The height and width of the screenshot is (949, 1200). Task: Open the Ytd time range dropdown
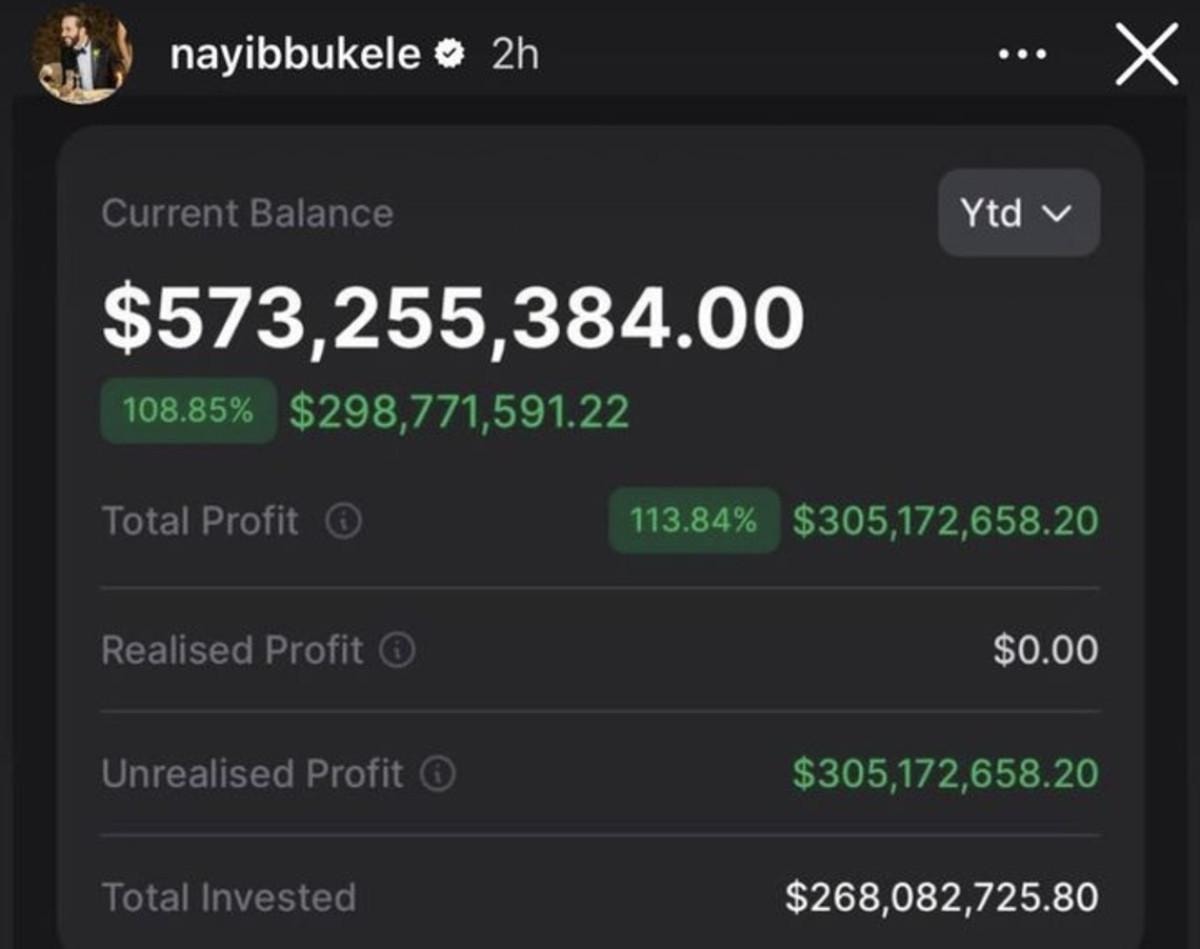(x=1018, y=213)
